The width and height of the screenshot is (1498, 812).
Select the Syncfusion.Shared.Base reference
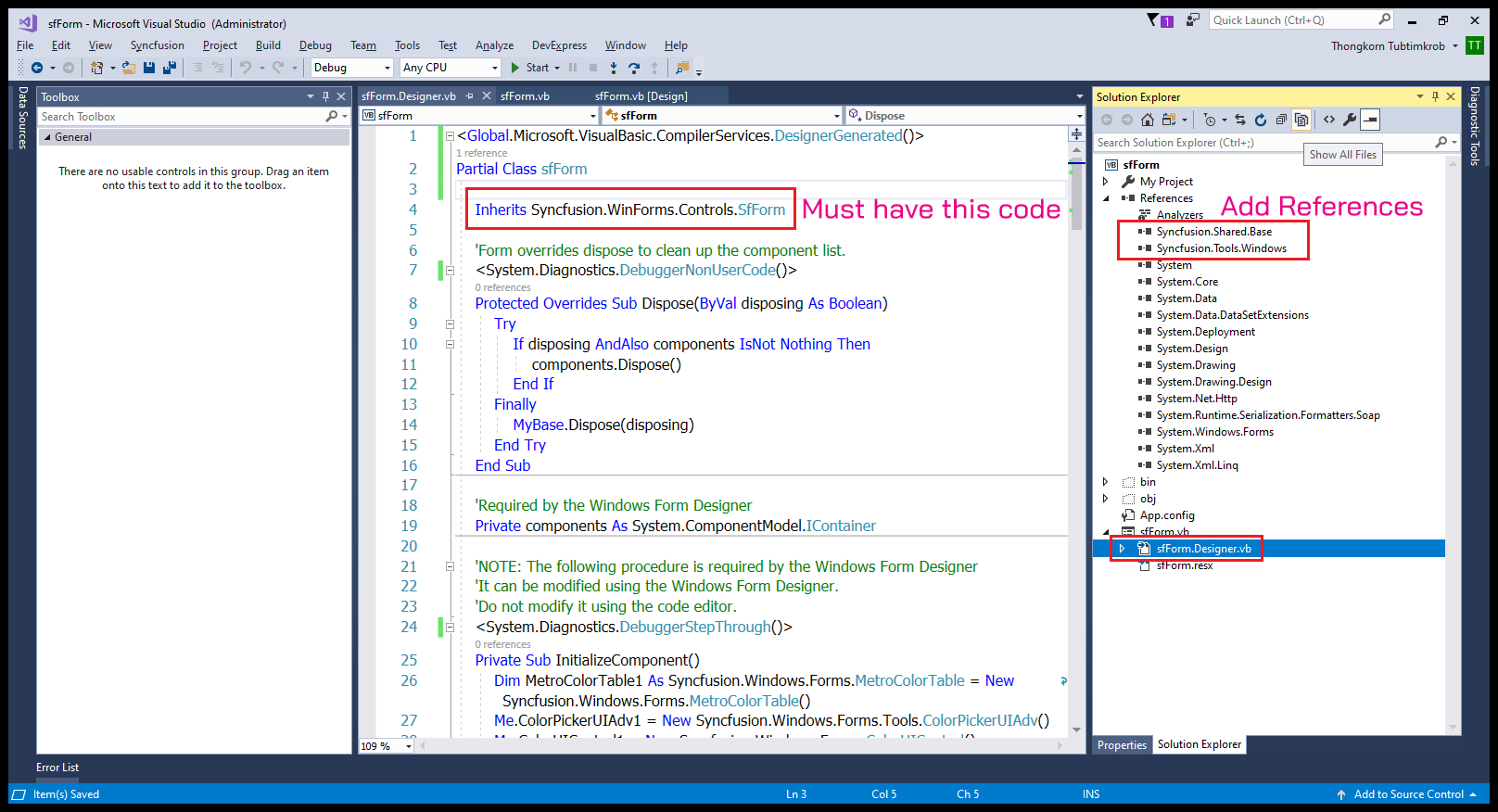(x=1213, y=232)
